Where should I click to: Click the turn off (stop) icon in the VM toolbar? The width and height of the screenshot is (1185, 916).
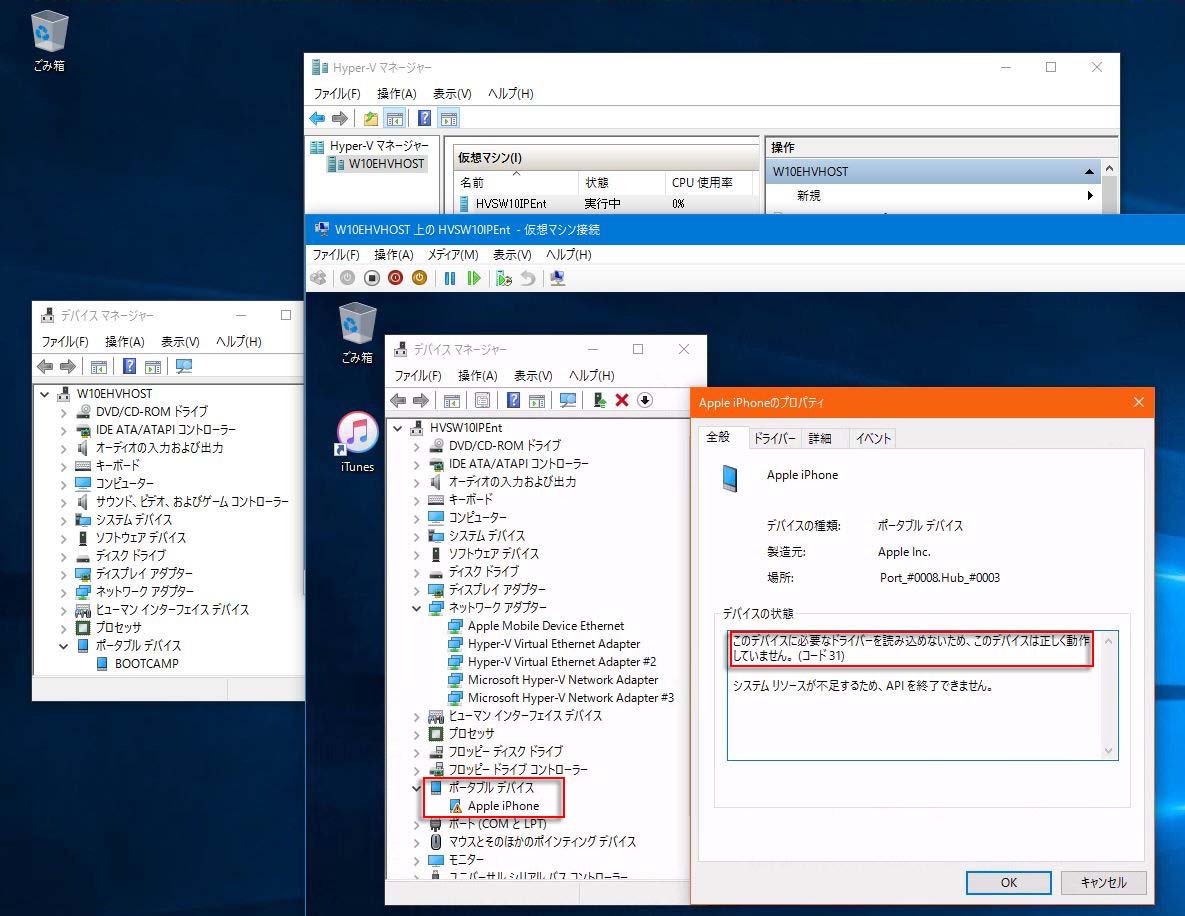click(x=371, y=278)
